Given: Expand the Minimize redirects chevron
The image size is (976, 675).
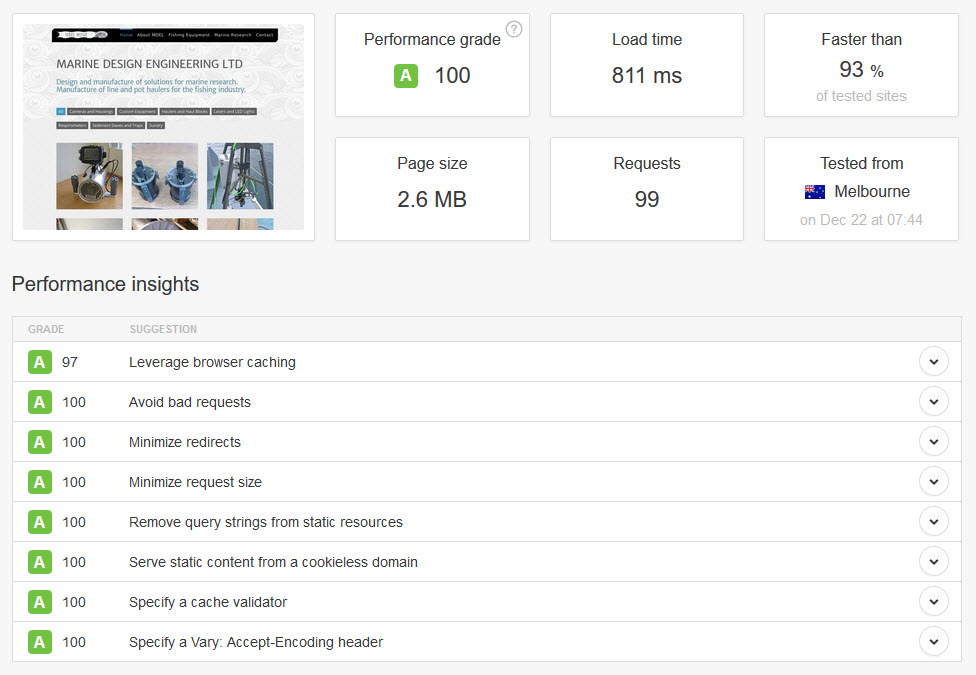Looking at the screenshot, I should click(x=934, y=441).
